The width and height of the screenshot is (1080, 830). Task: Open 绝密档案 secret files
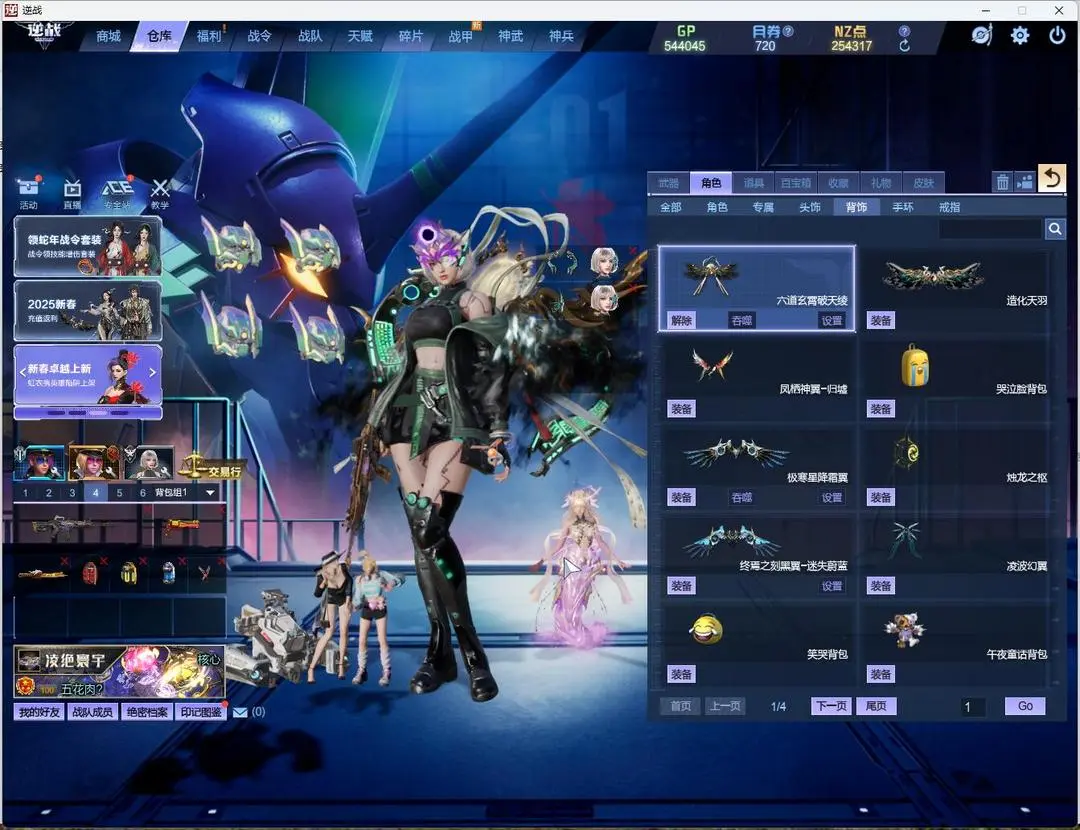tap(146, 712)
